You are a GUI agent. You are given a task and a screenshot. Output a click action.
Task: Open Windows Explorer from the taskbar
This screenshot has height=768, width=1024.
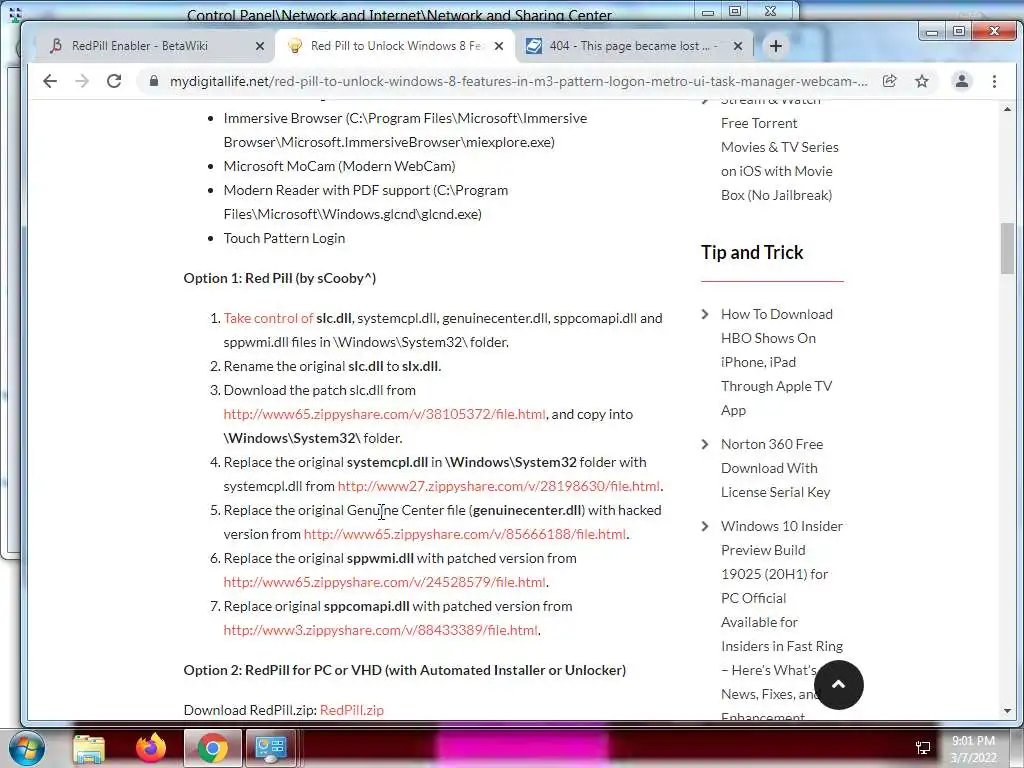point(89,748)
